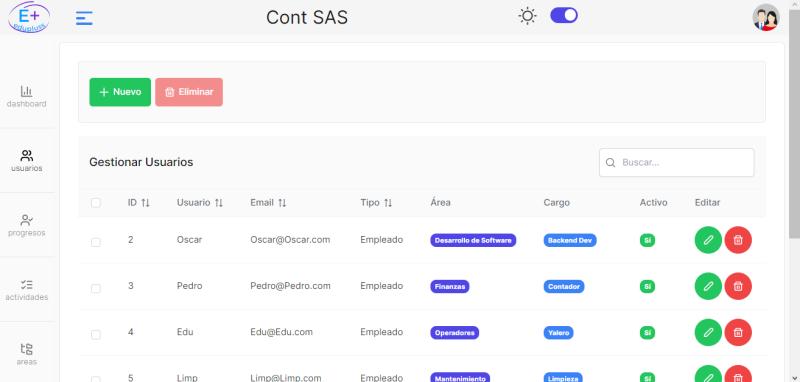Toggle the dark mode switch
The height and width of the screenshot is (382, 800).
click(564, 15)
